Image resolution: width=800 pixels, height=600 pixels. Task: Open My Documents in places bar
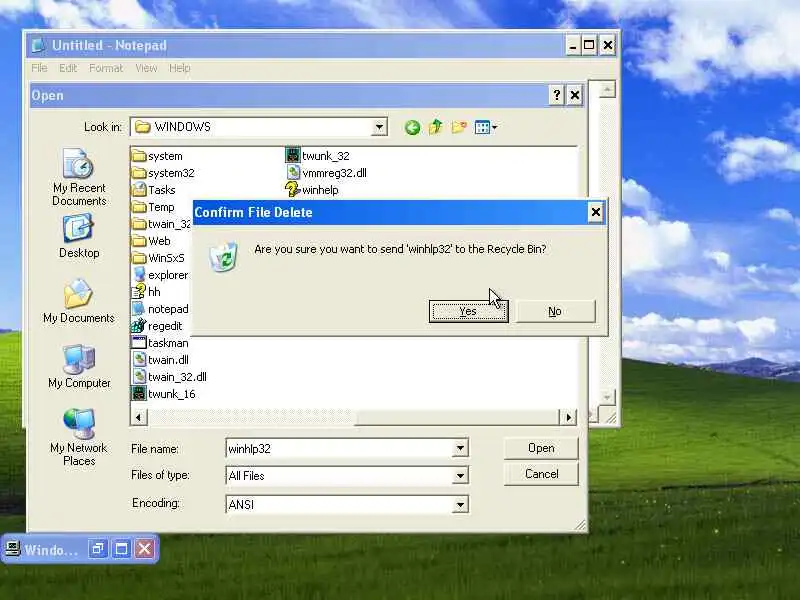pyautogui.click(x=79, y=301)
